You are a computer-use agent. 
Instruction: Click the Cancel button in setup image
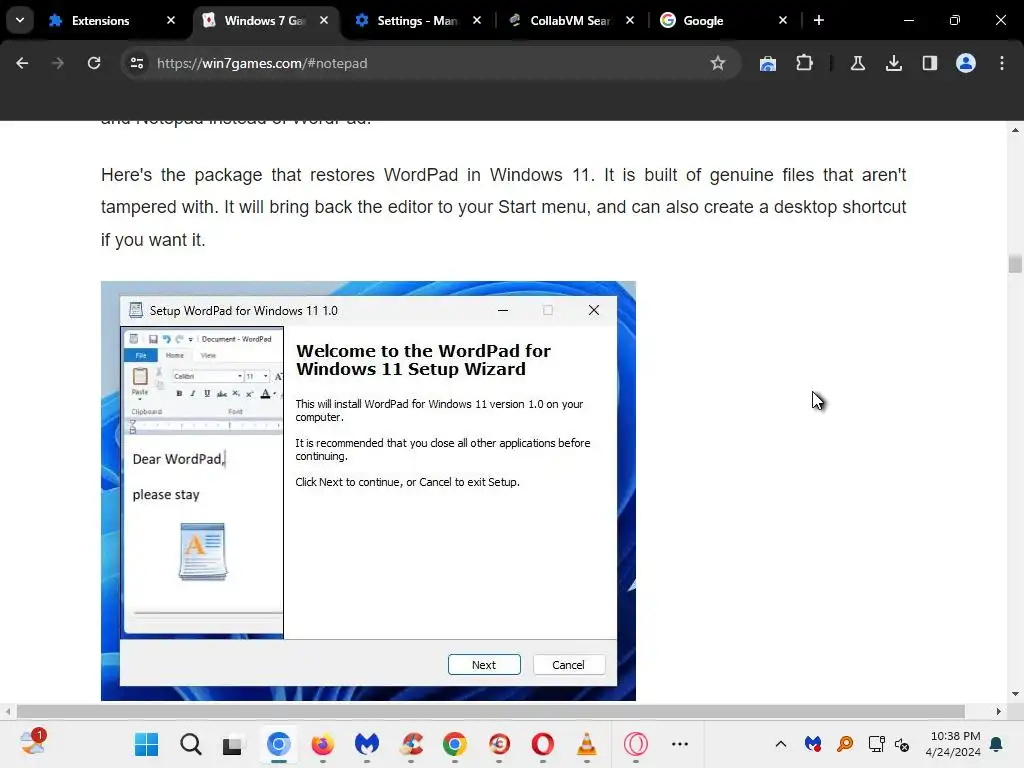tap(568, 665)
